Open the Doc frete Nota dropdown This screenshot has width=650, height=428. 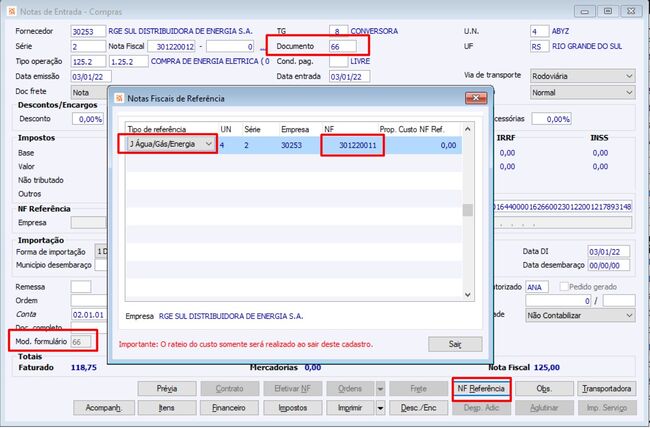[x=89, y=92]
